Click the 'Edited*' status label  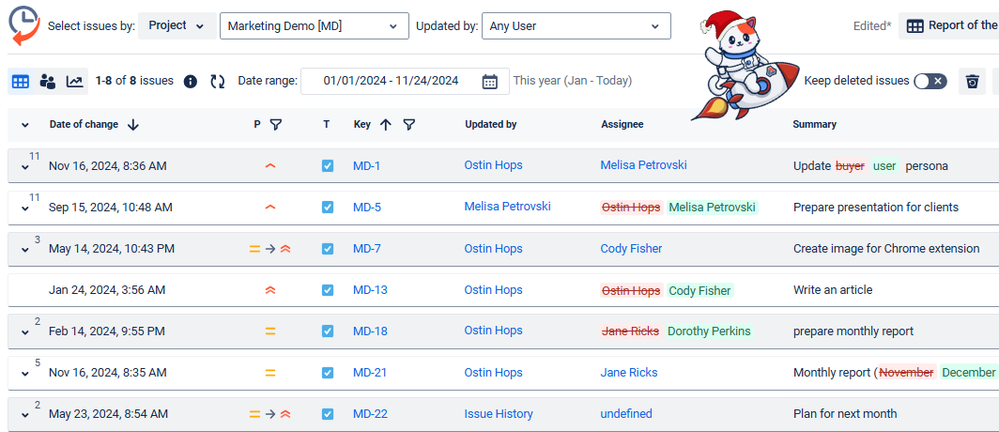click(872, 26)
